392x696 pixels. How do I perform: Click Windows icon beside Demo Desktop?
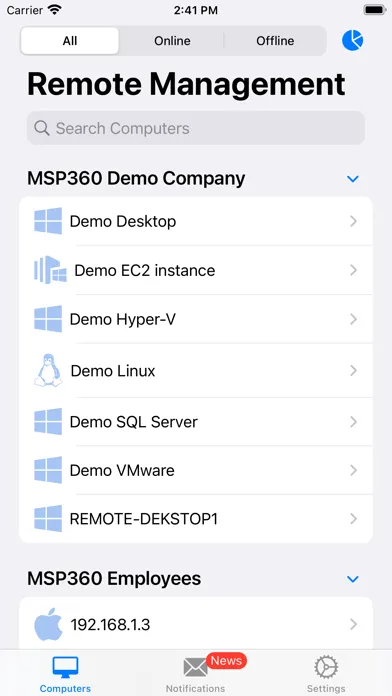48,221
